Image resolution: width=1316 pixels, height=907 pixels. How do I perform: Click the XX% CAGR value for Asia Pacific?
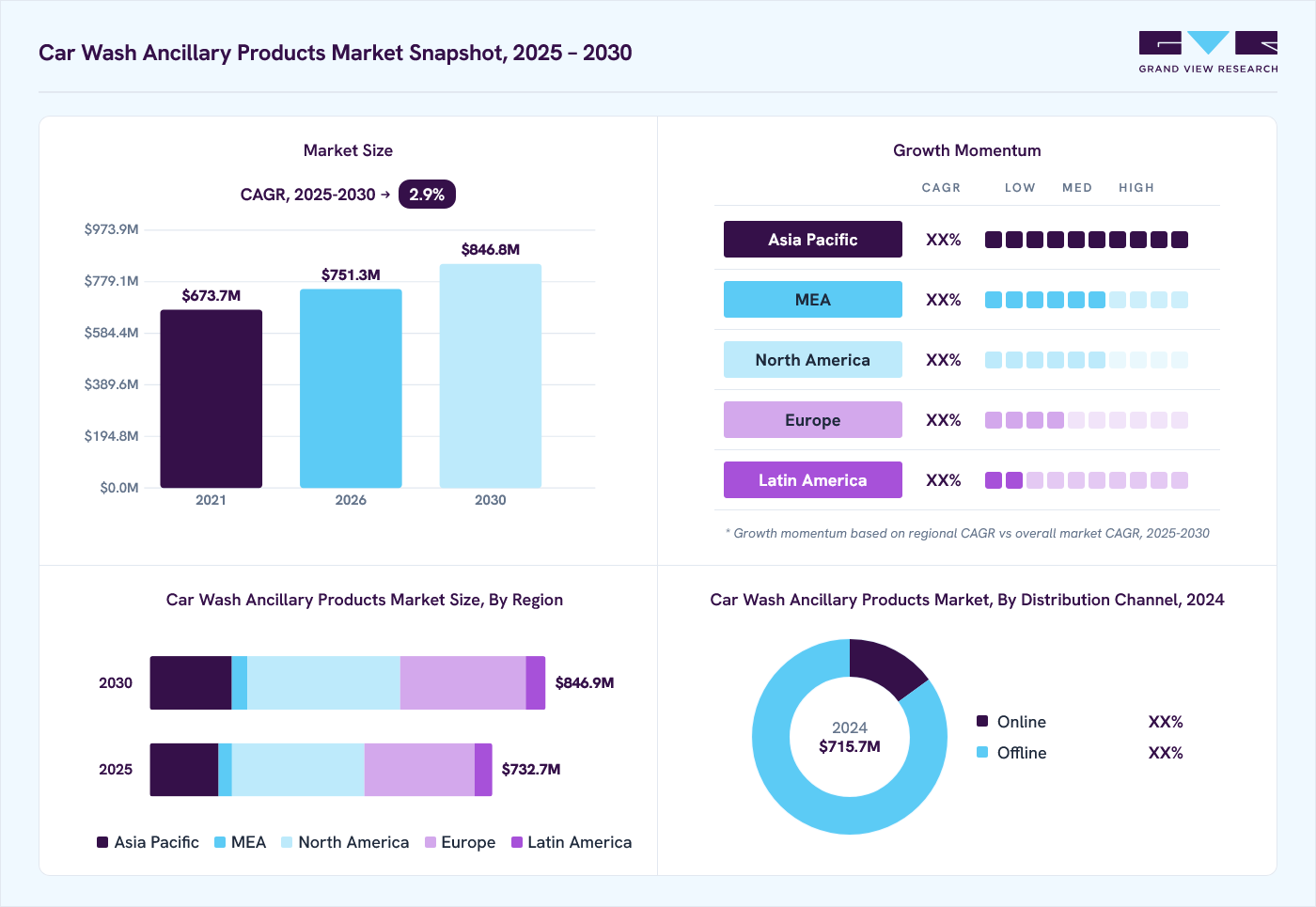(x=944, y=240)
